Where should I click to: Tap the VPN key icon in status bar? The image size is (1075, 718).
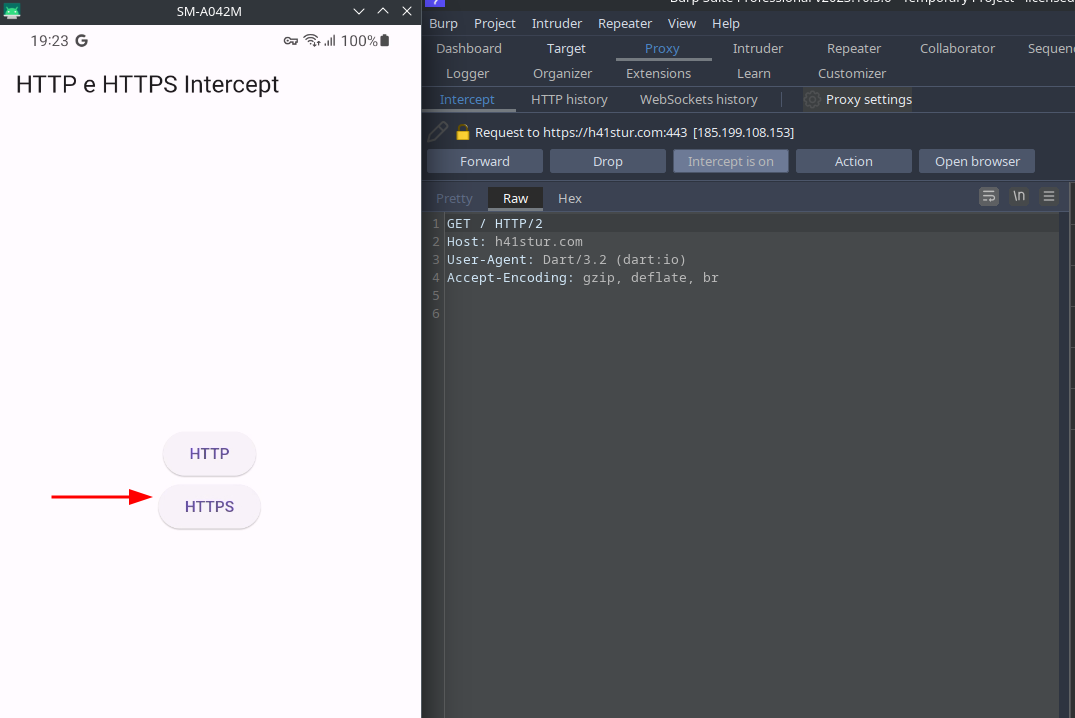[290, 41]
